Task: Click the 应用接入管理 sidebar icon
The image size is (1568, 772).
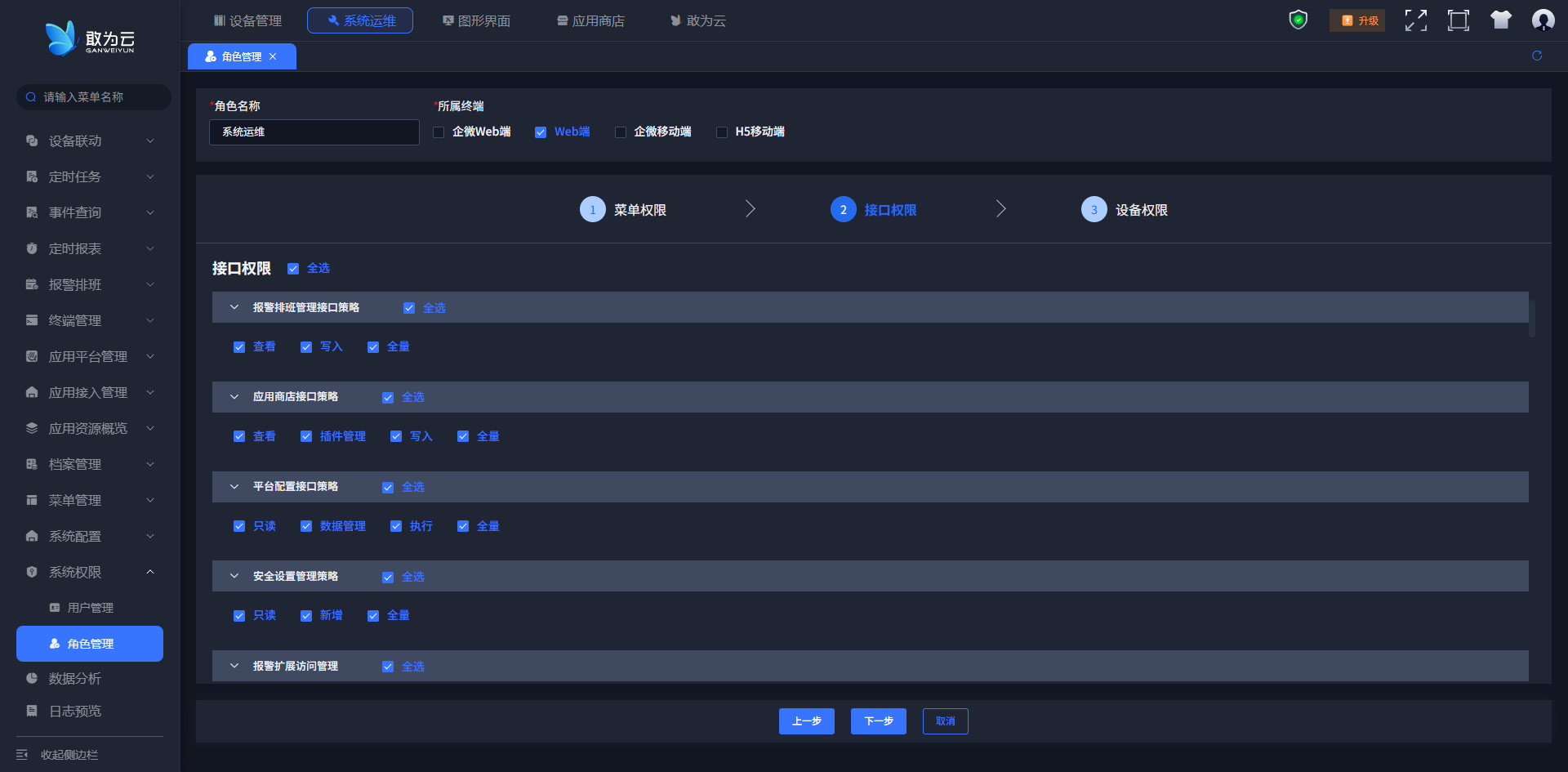Action: [x=32, y=392]
